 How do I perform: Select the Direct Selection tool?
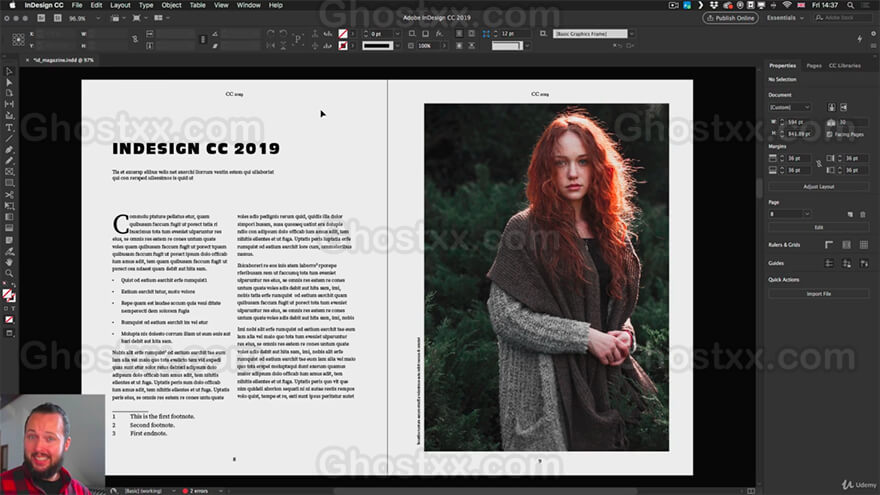coord(9,82)
